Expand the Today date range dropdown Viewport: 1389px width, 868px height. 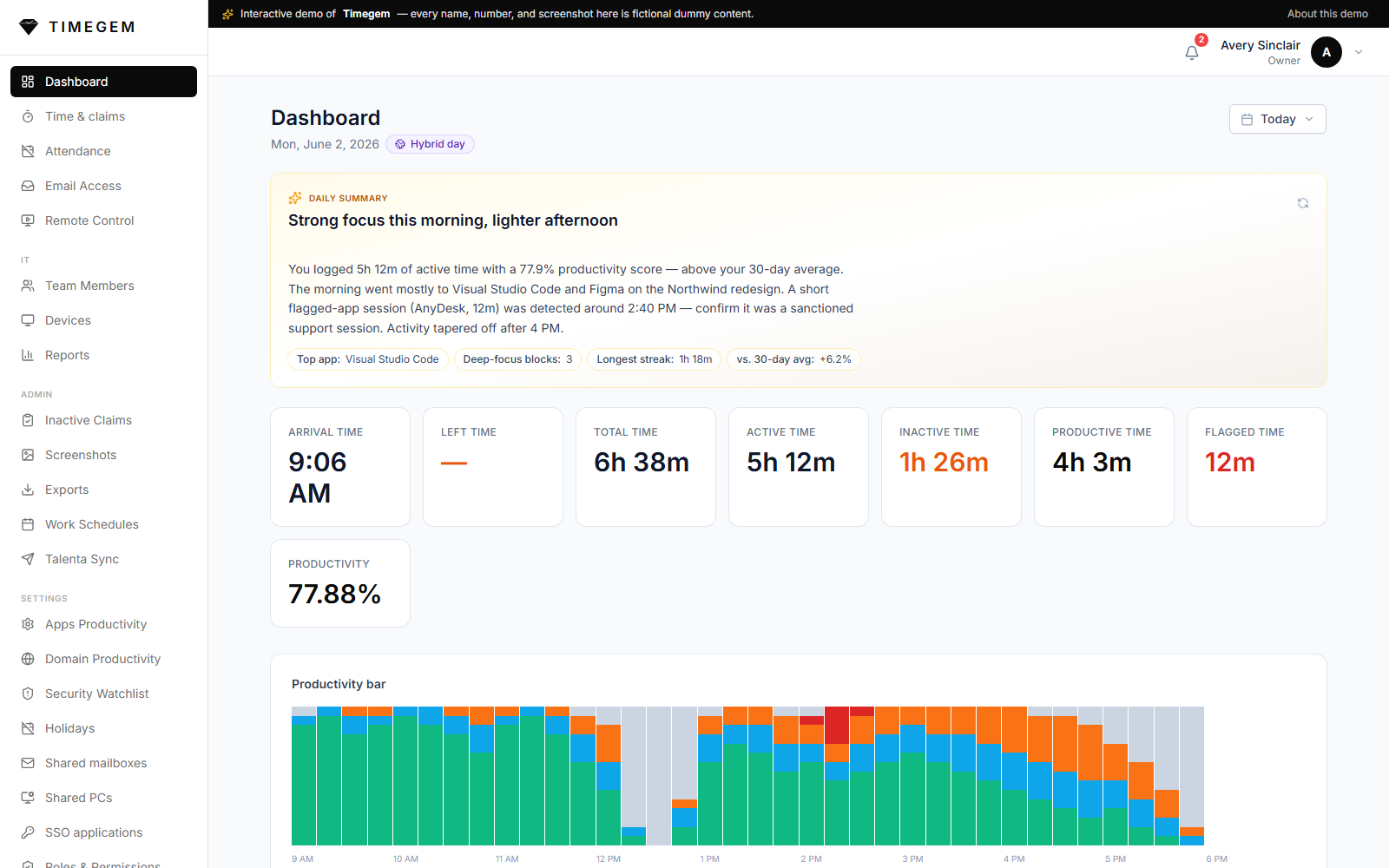(1278, 119)
